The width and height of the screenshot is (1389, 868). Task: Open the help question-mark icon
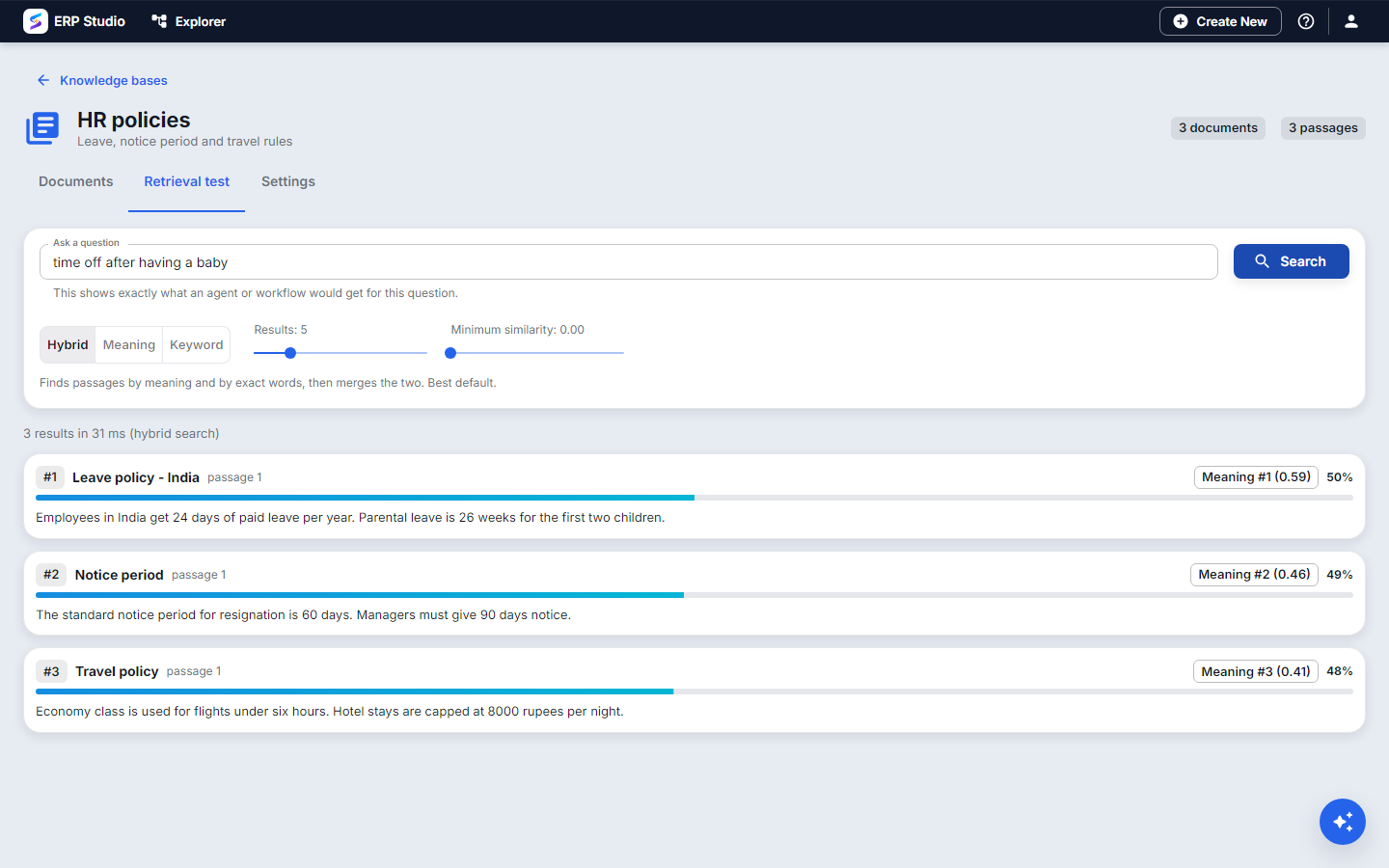(x=1306, y=21)
